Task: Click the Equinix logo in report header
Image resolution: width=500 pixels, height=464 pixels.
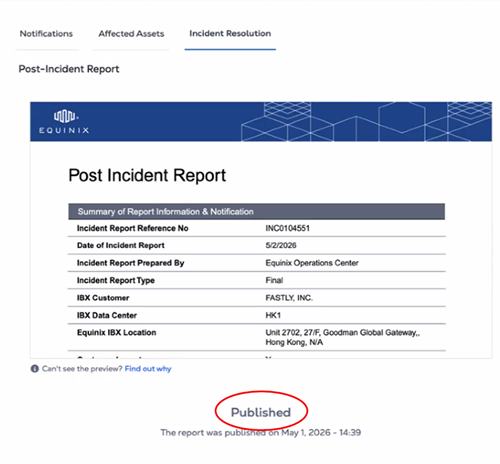Action: point(64,122)
